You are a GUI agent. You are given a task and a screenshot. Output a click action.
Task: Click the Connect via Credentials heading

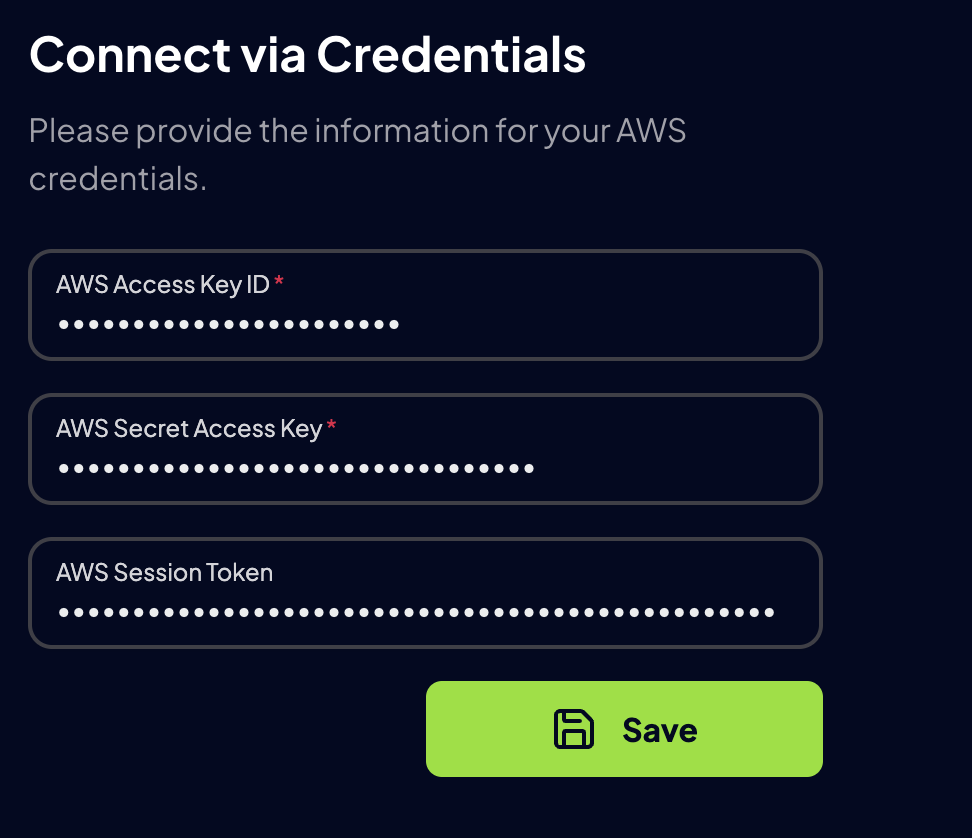click(x=307, y=55)
